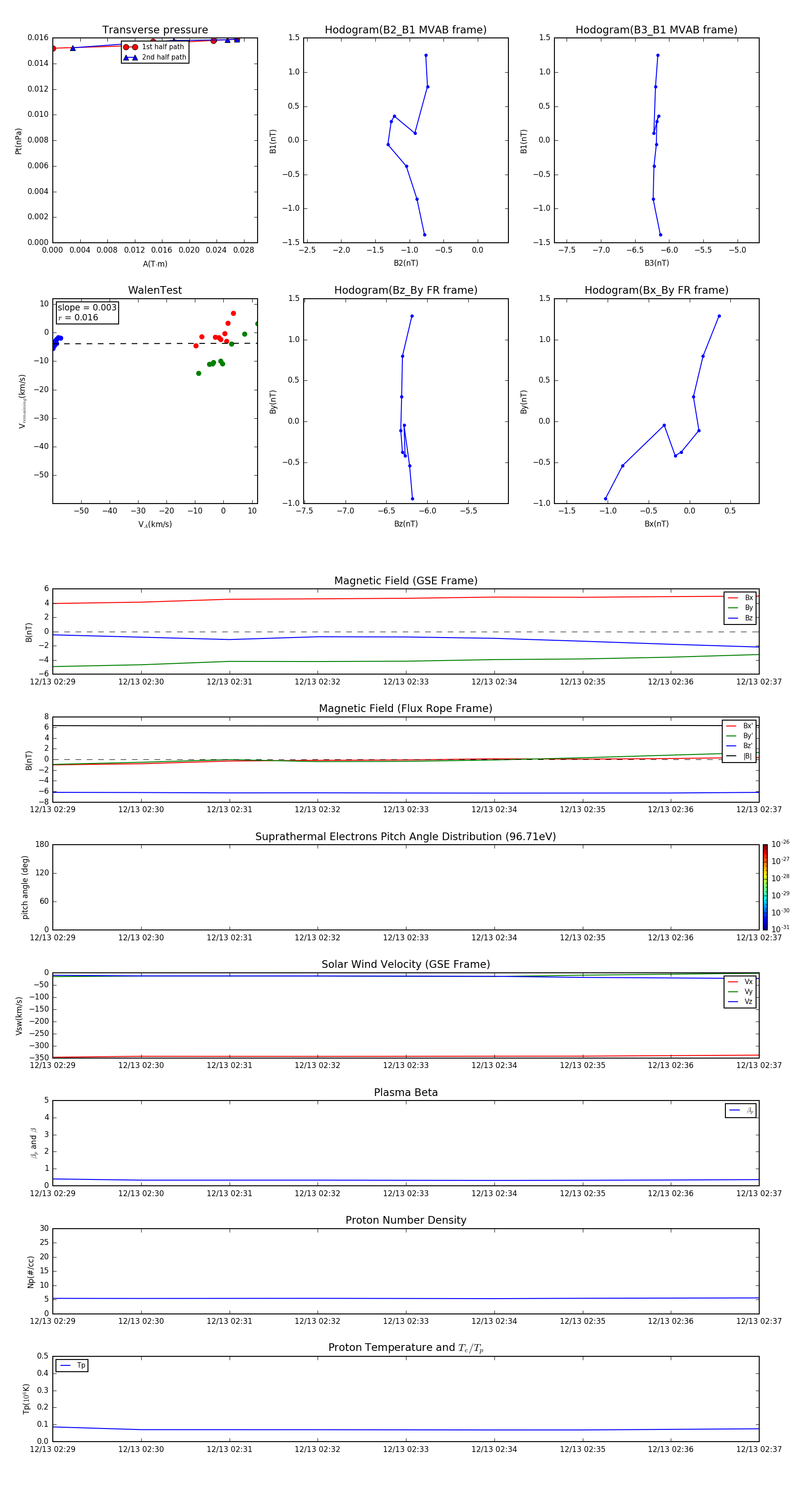Viewport: 812px width, 1489px height.
Task: Click '12/13 02:37' tick under Proton Temperature
Action: pos(759,1449)
